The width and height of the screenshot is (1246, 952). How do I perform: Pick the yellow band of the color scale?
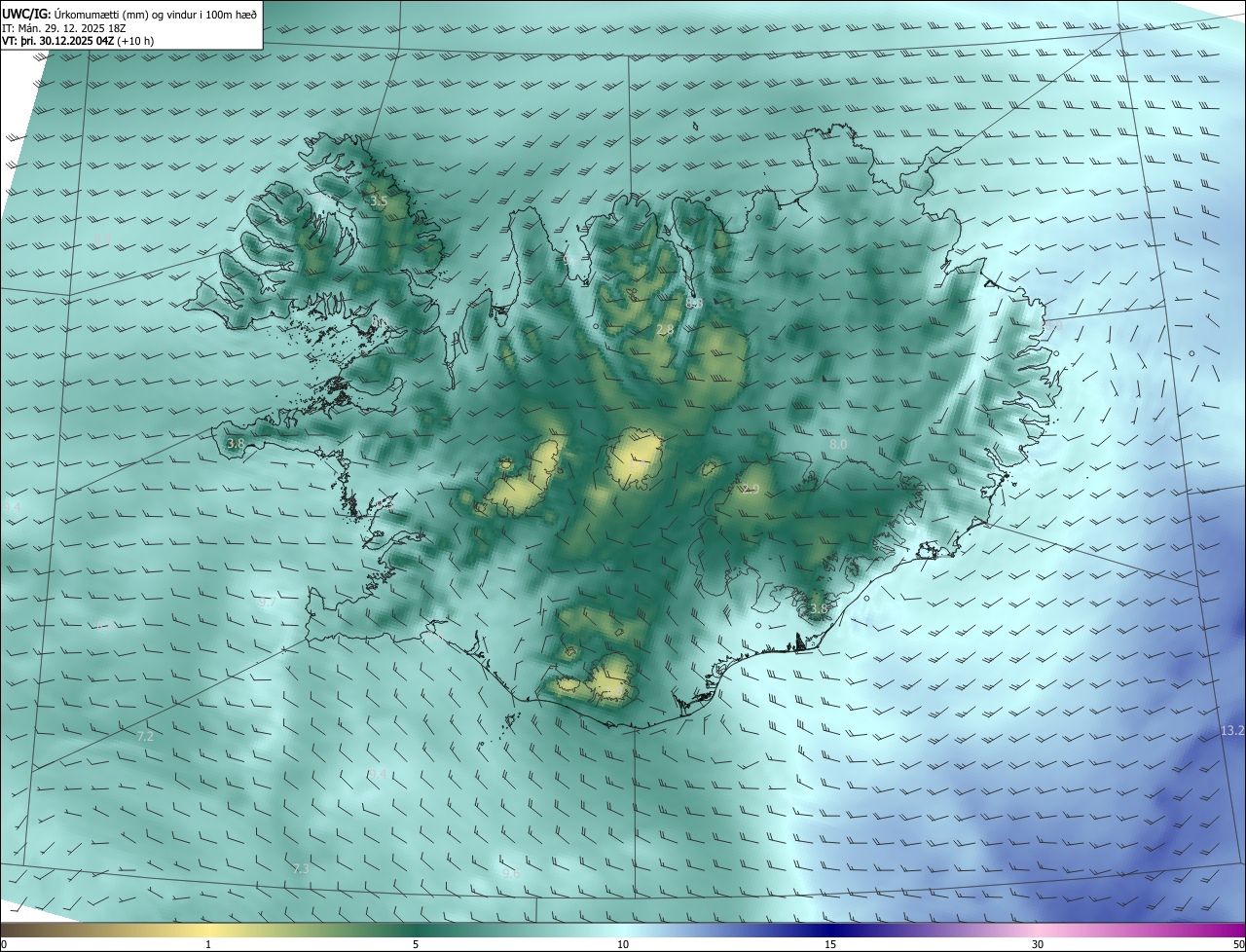pos(208,930)
